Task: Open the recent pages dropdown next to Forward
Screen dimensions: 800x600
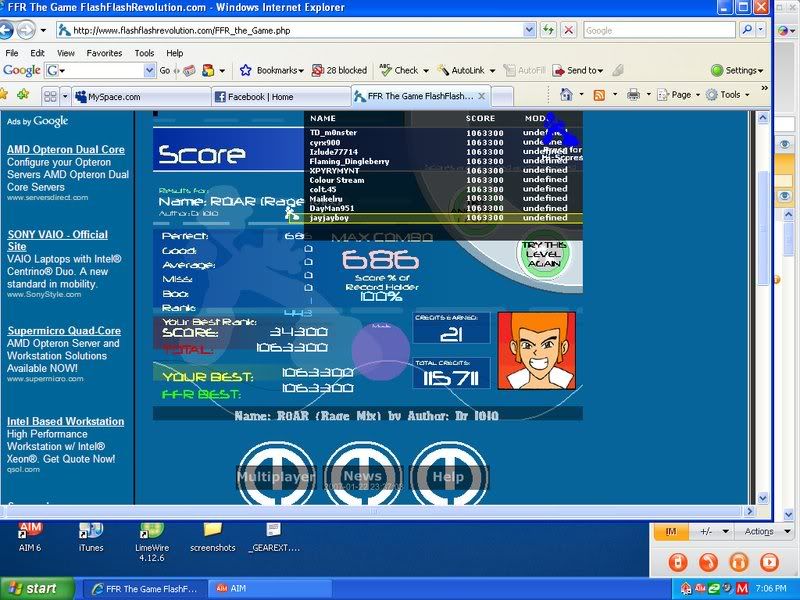Action: click(x=43, y=31)
